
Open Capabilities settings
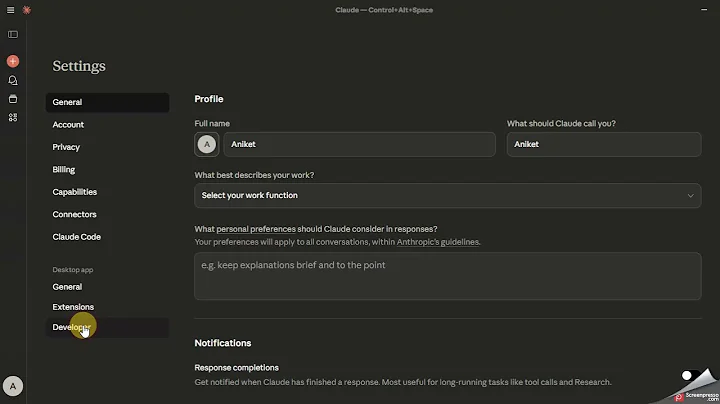(x=74, y=192)
